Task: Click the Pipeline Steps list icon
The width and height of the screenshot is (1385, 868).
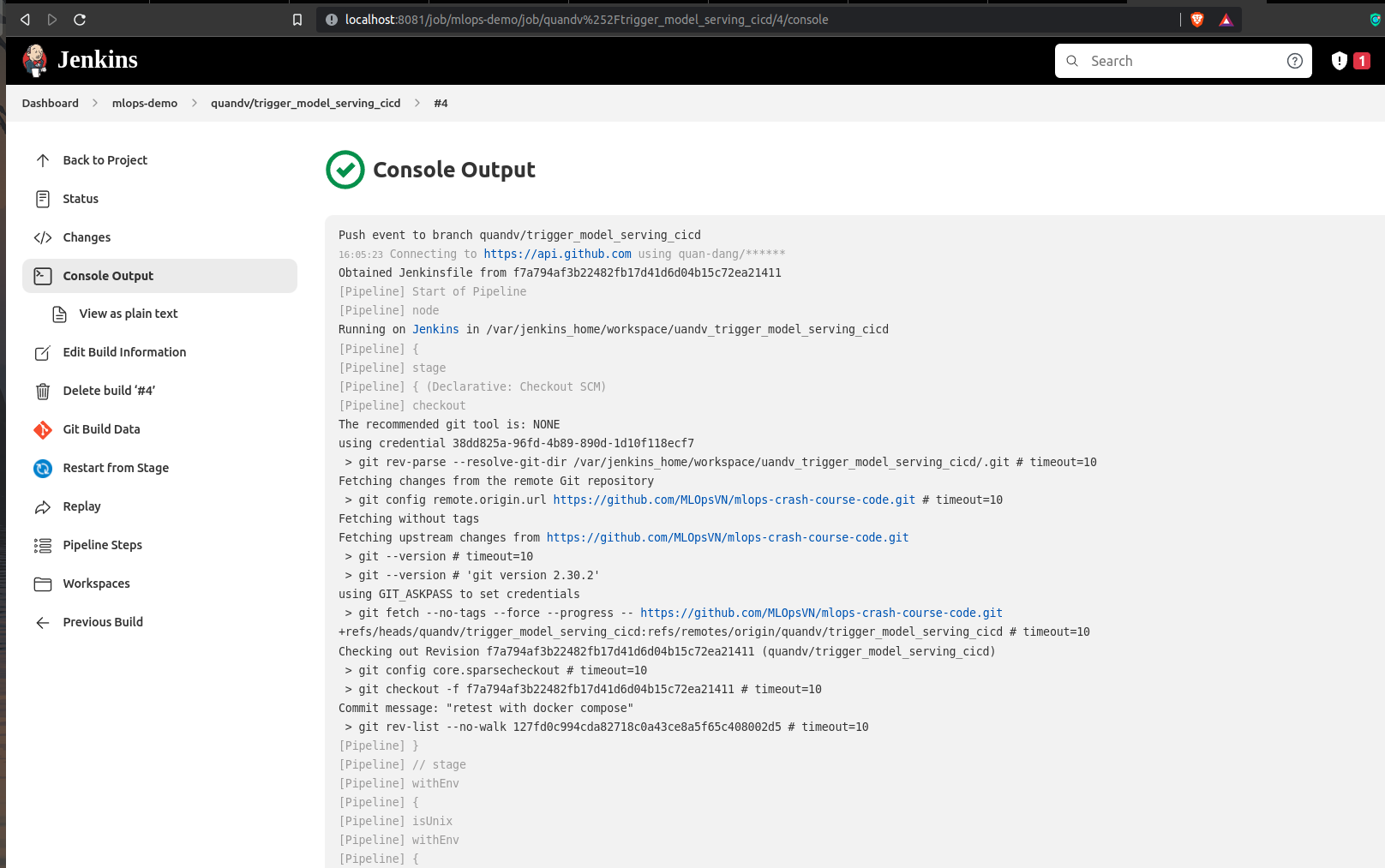Action: click(x=43, y=545)
